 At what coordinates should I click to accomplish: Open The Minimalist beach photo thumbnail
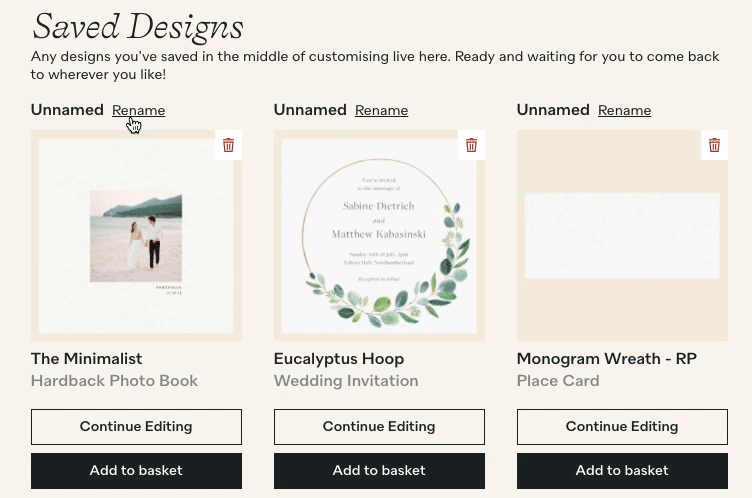pyautogui.click(x=136, y=236)
